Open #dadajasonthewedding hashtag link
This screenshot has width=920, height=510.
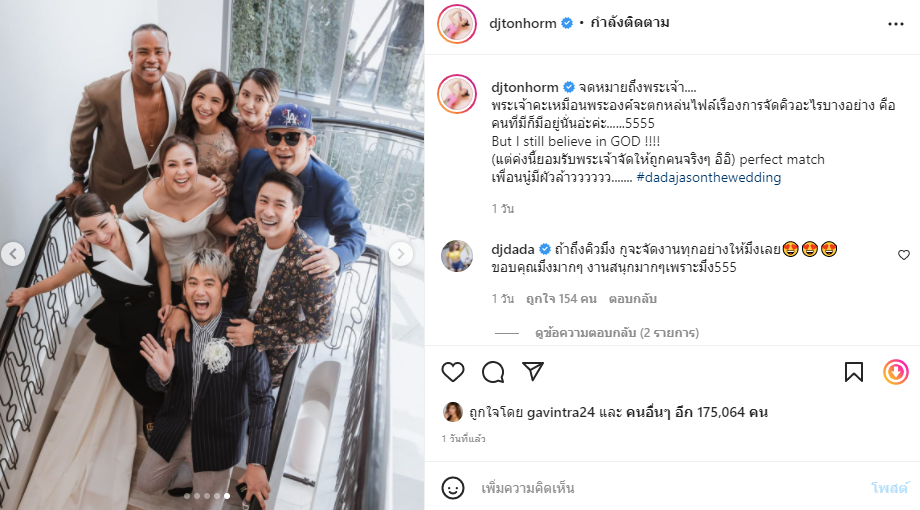[x=708, y=177]
